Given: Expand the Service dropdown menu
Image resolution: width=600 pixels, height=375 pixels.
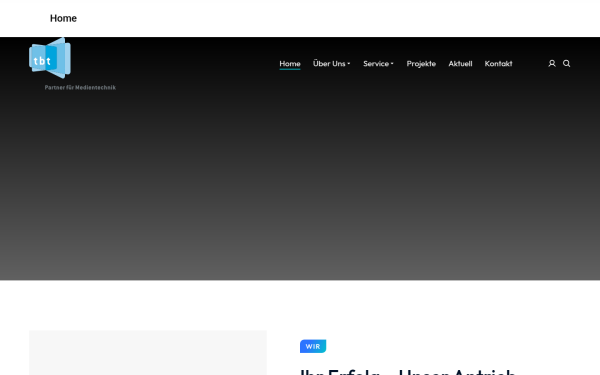Looking at the screenshot, I should coord(378,64).
